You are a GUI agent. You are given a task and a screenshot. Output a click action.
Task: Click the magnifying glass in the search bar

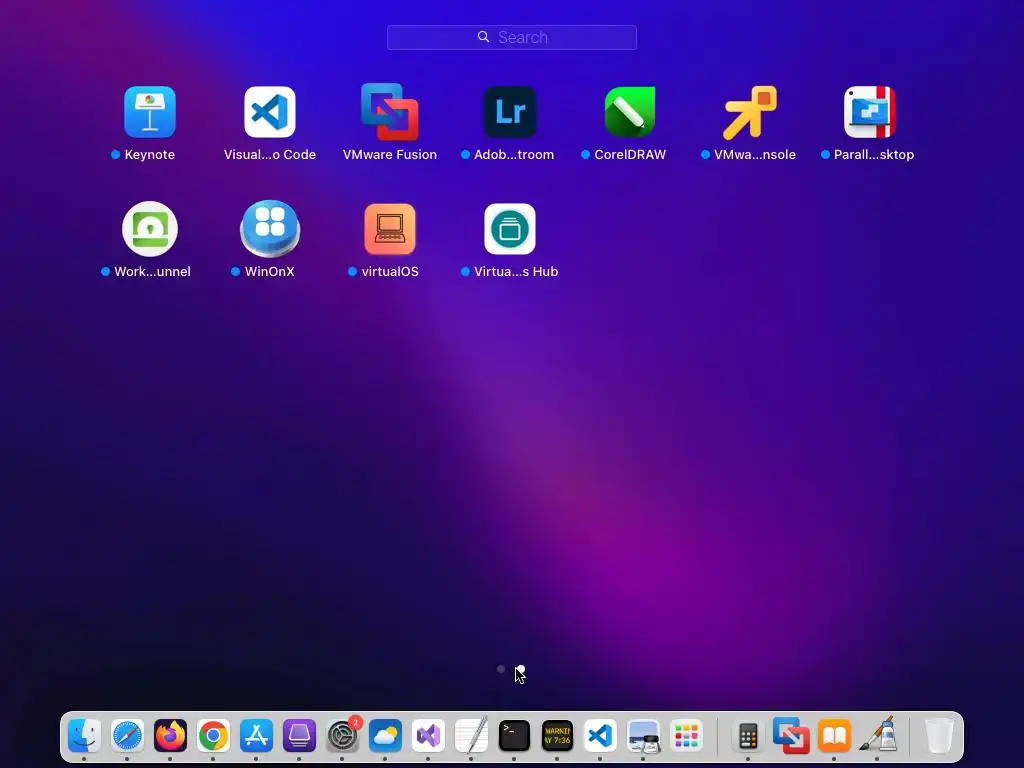pyautogui.click(x=483, y=37)
